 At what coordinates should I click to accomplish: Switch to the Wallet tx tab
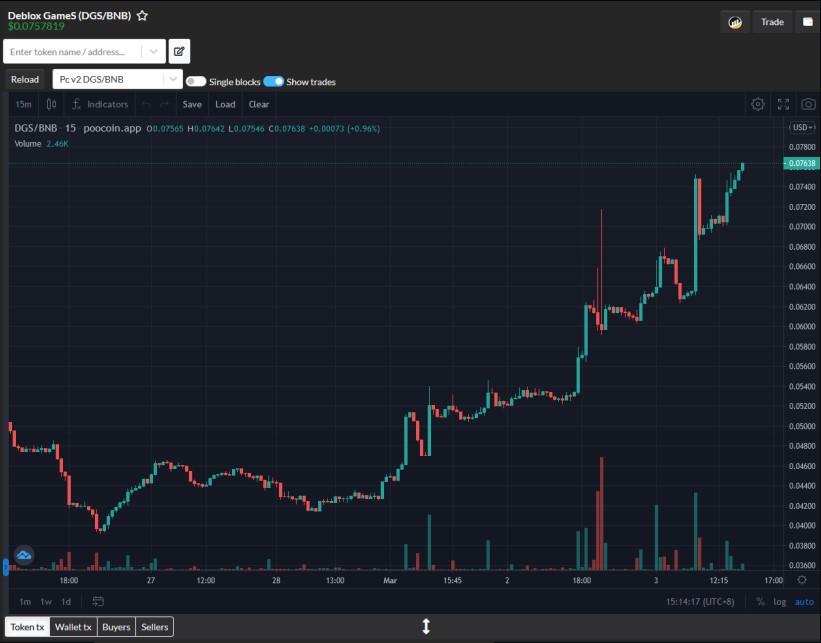click(x=73, y=627)
